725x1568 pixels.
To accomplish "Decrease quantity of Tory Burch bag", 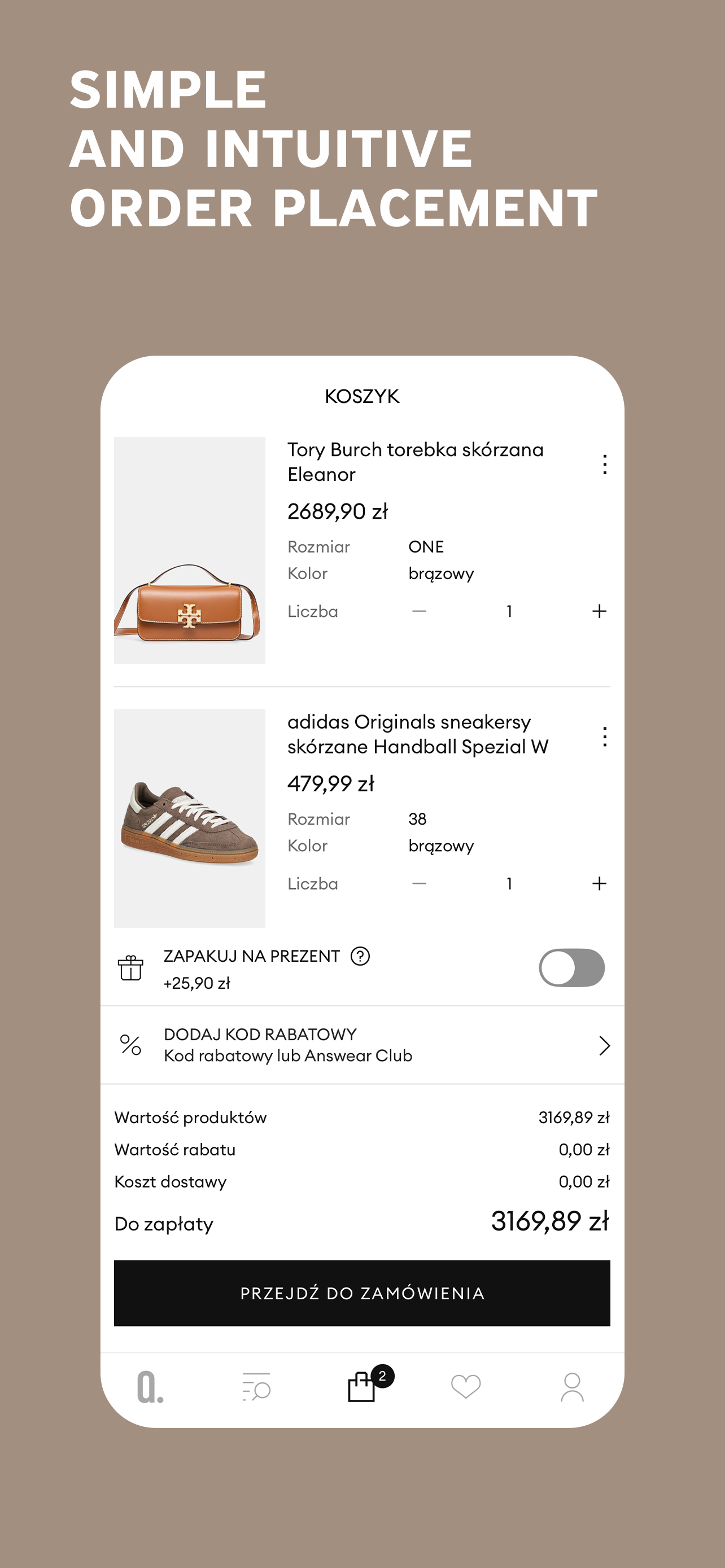I will (x=420, y=611).
